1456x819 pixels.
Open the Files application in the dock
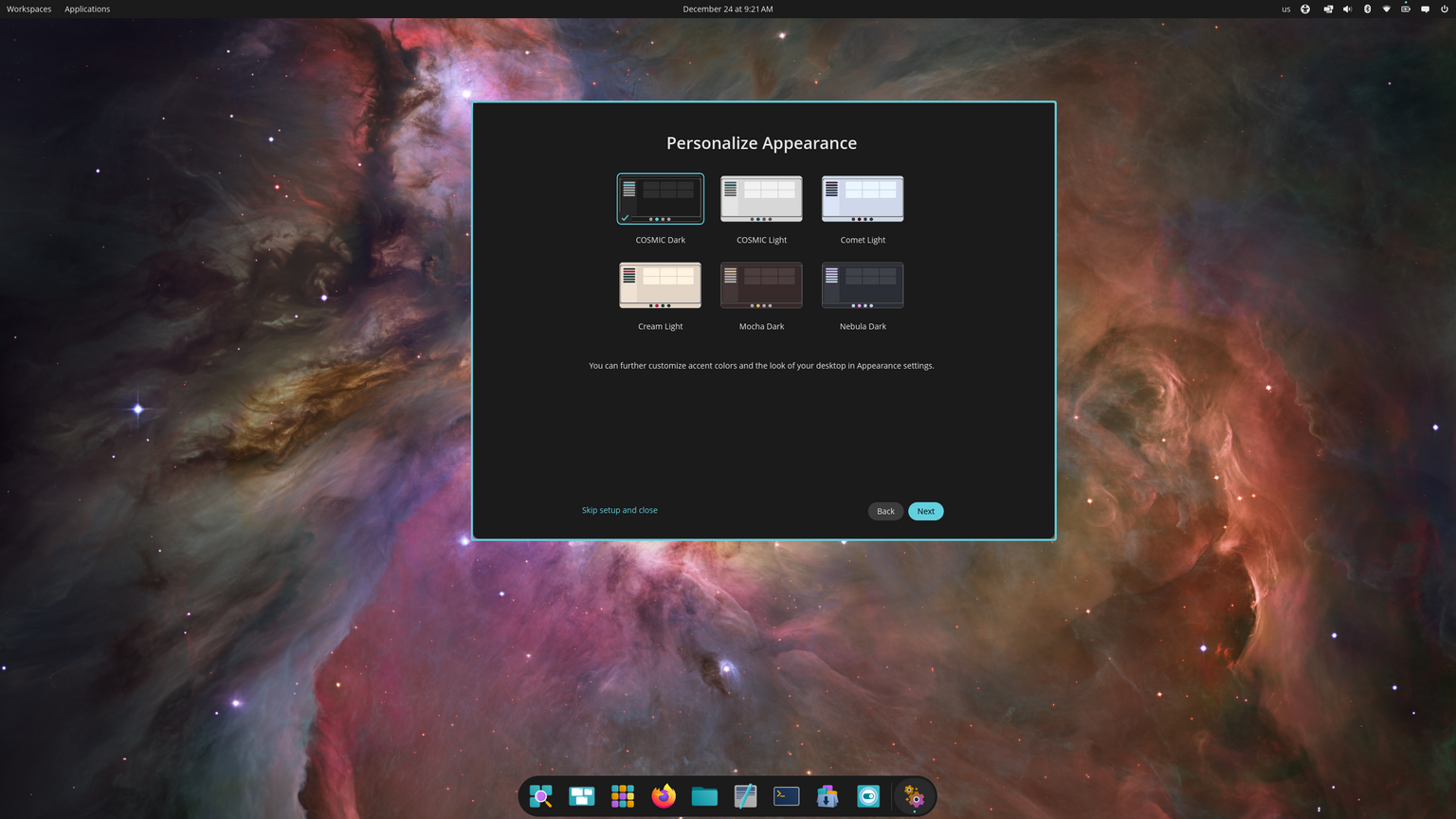coord(704,796)
